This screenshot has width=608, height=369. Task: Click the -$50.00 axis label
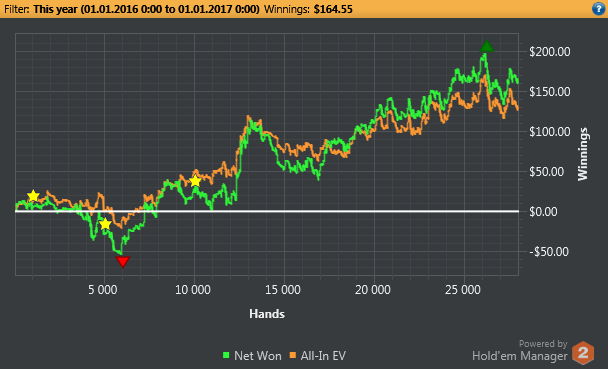(549, 252)
